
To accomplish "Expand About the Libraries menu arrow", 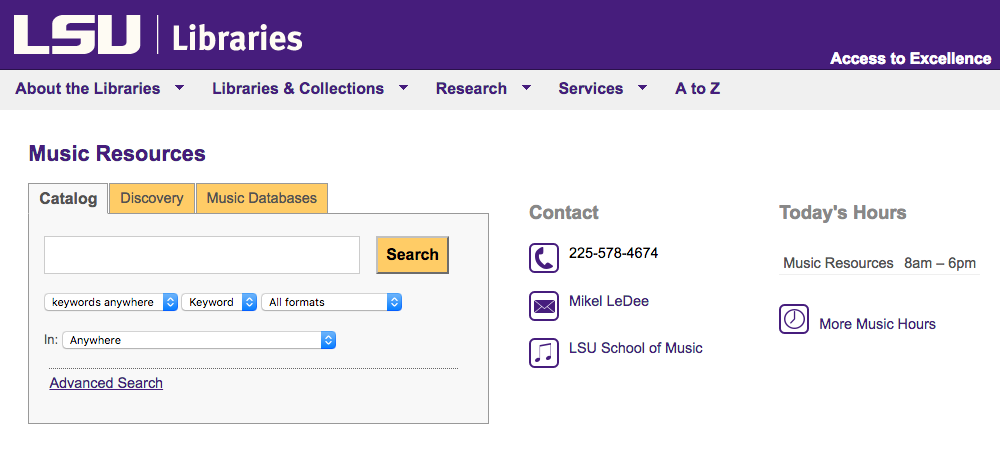I will coord(180,87).
